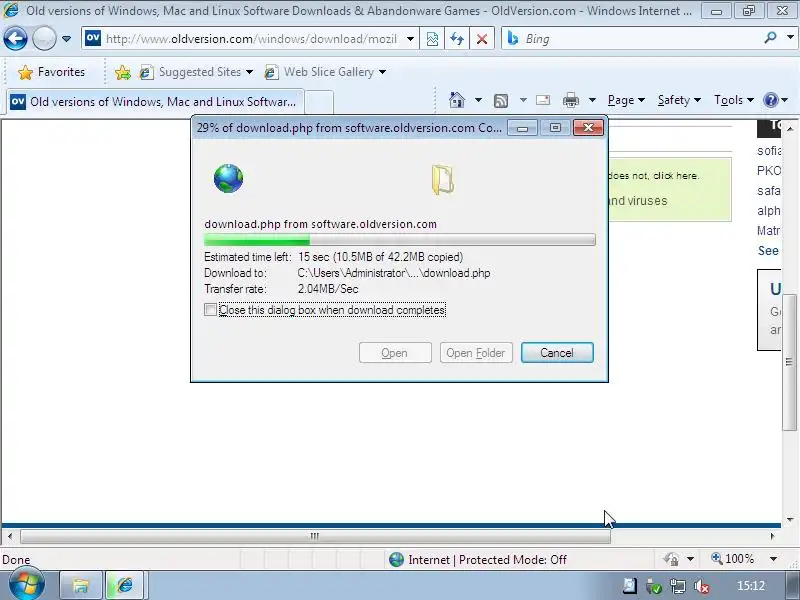Click the folder icon in download dialog
The width and height of the screenshot is (800, 600).
click(442, 180)
